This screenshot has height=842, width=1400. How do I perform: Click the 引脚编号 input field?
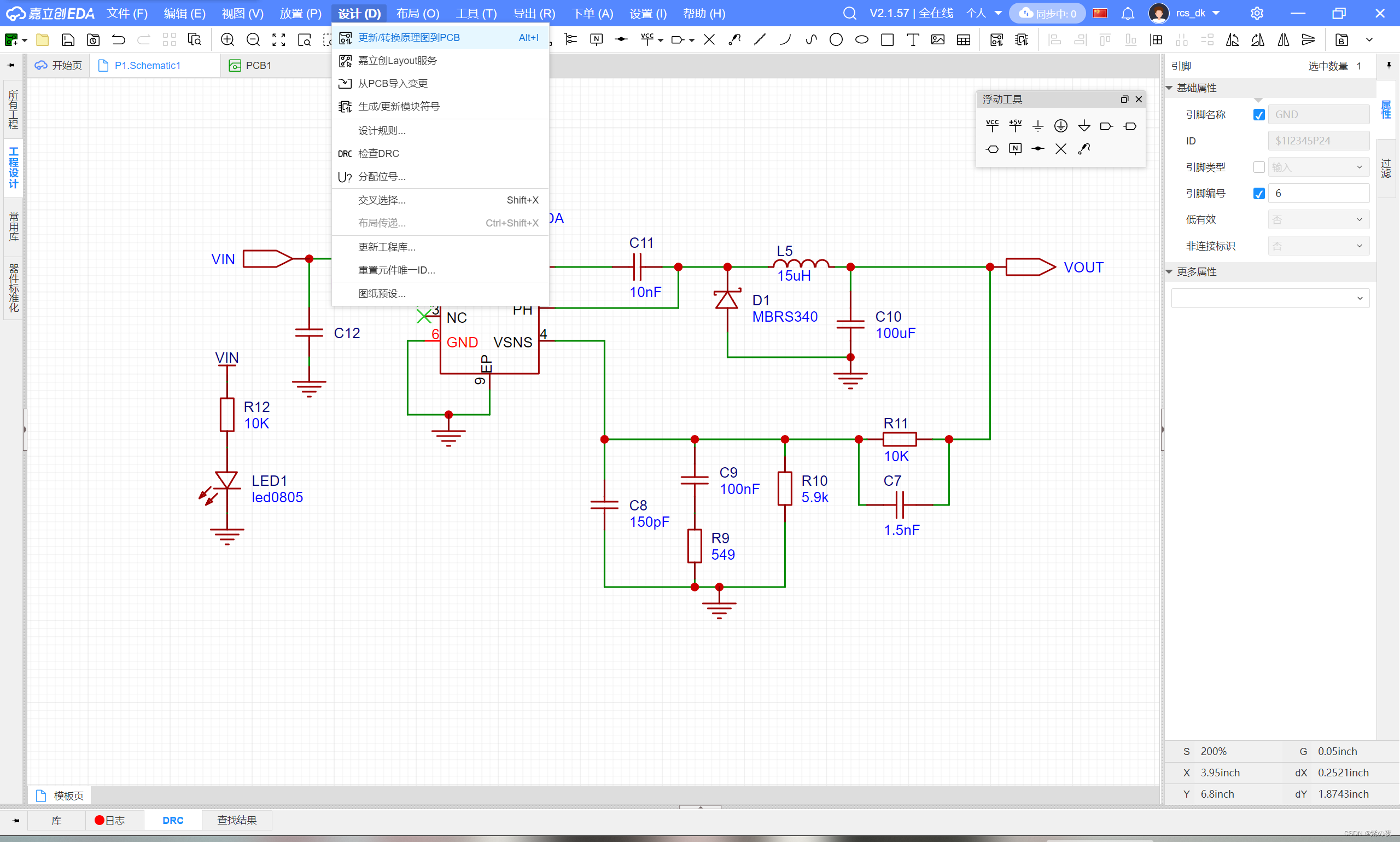pos(1318,194)
